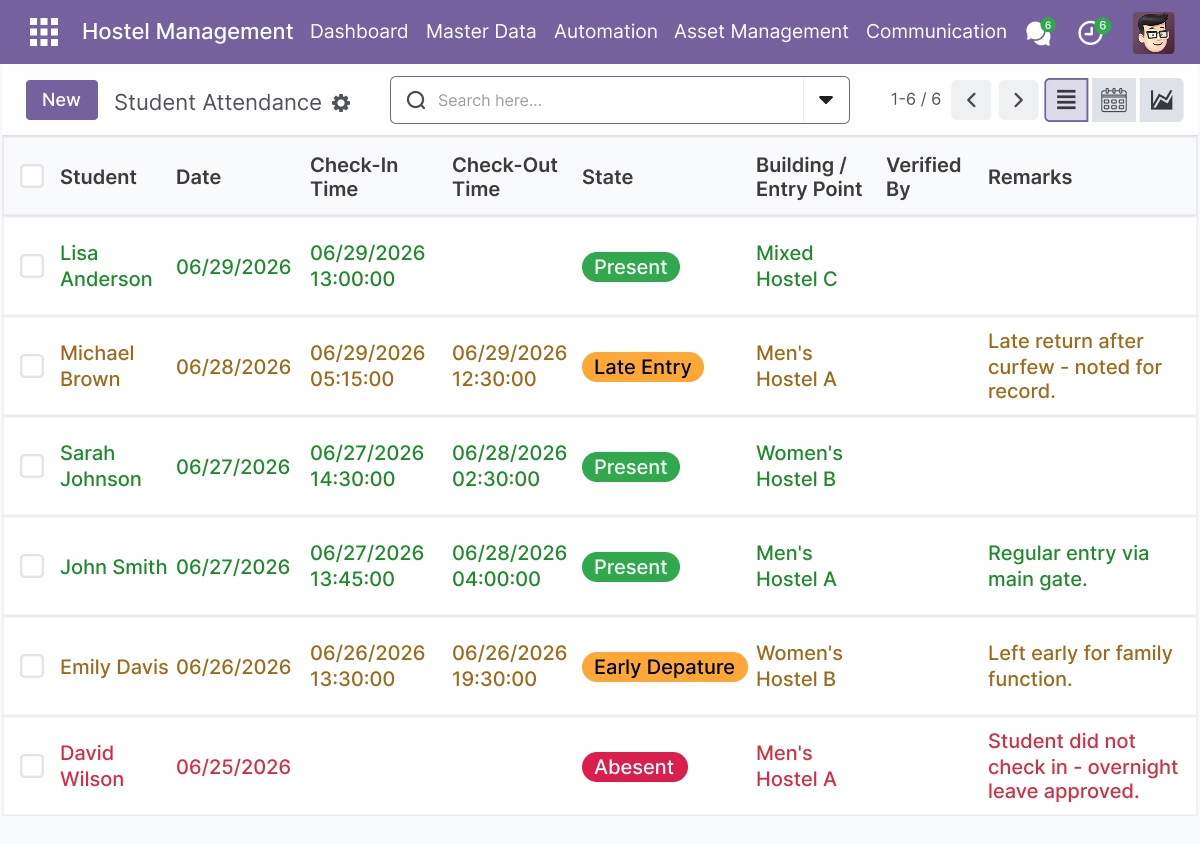Open the John Smith student name
The width and height of the screenshot is (1200, 844).
(113, 567)
